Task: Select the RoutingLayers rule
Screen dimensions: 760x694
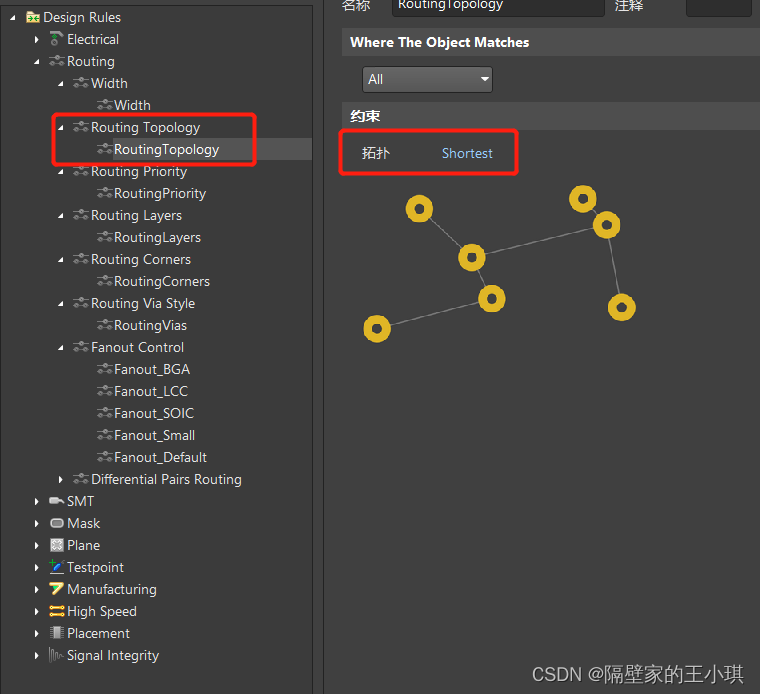Action: [158, 238]
